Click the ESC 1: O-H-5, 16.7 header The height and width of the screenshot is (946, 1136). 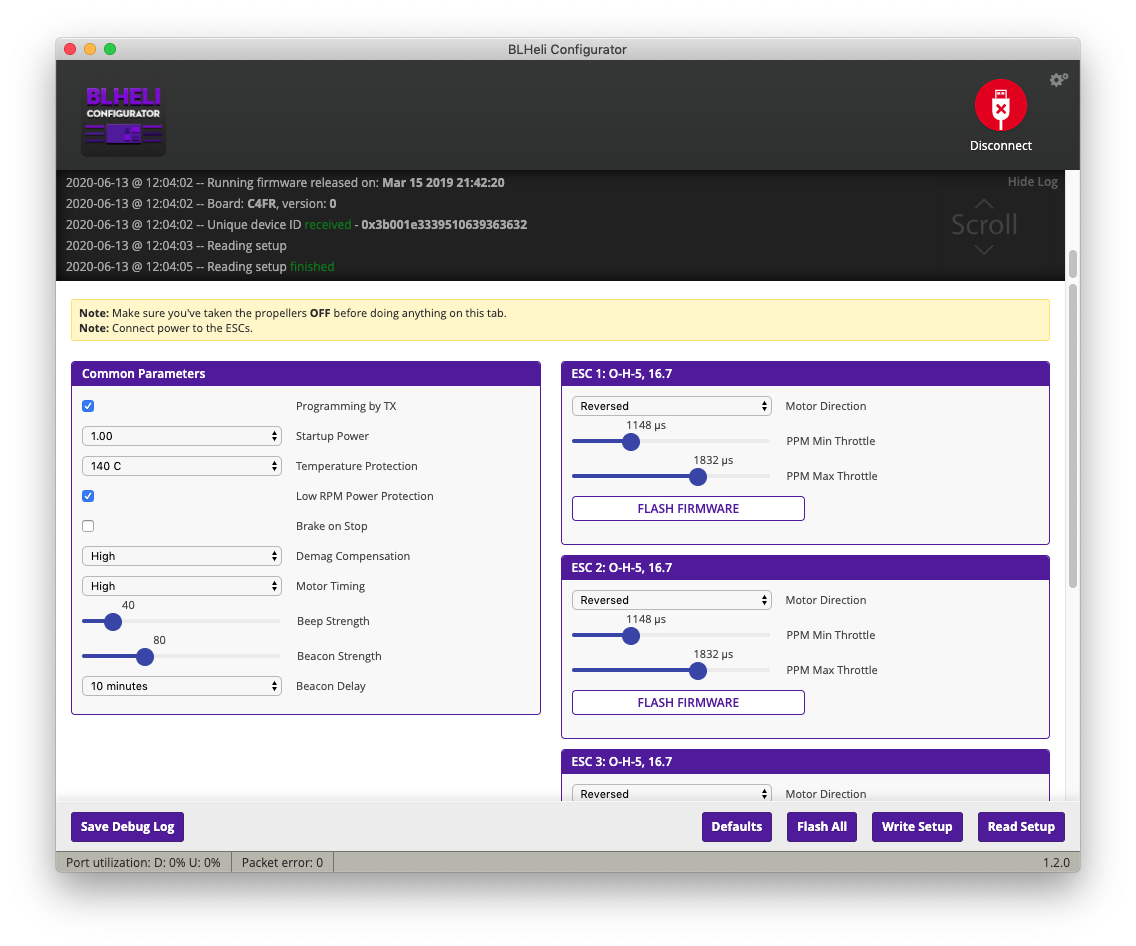806,374
